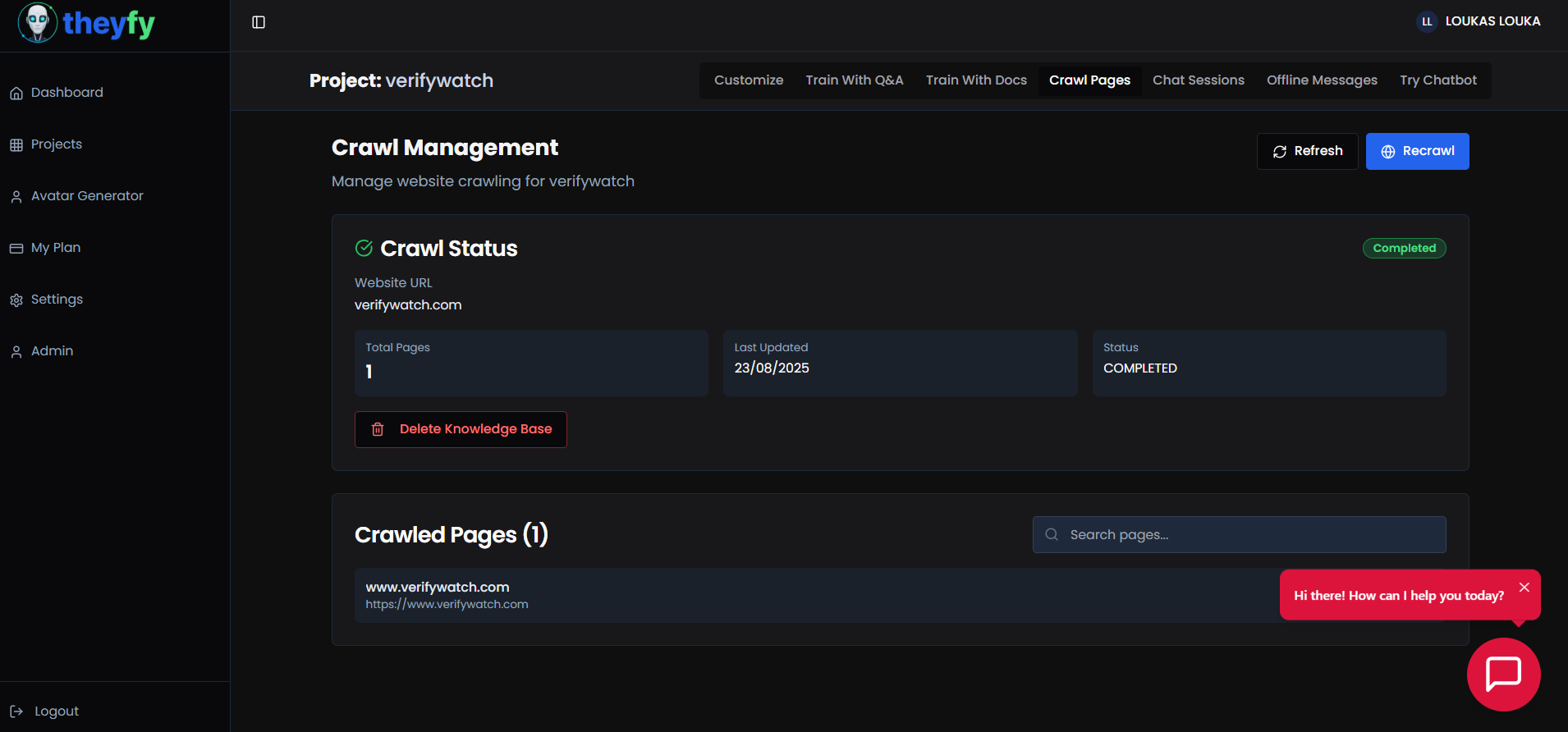Open the Chat Sessions tab

pyautogui.click(x=1199, y=80)
